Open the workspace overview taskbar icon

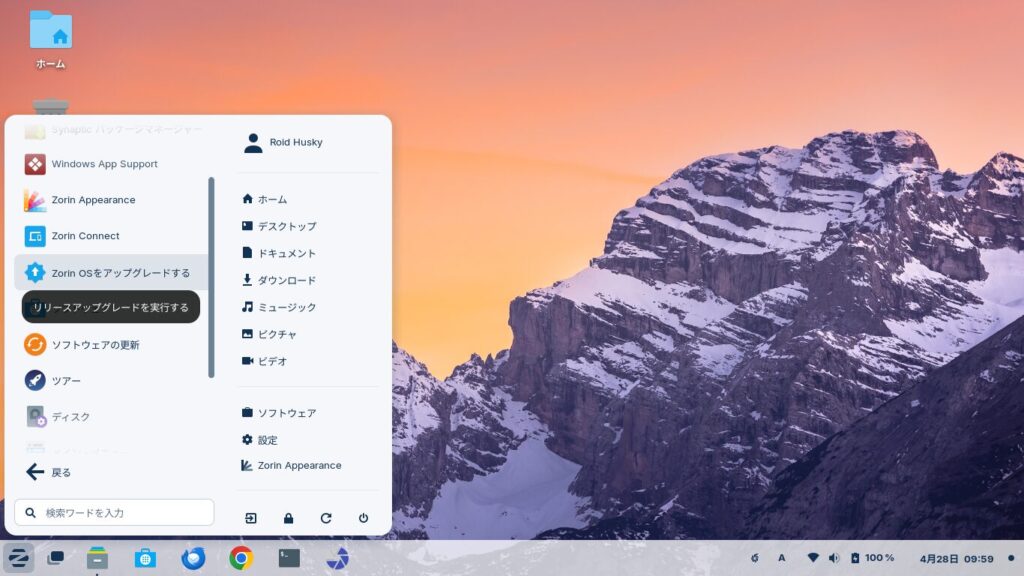[56, 557]
